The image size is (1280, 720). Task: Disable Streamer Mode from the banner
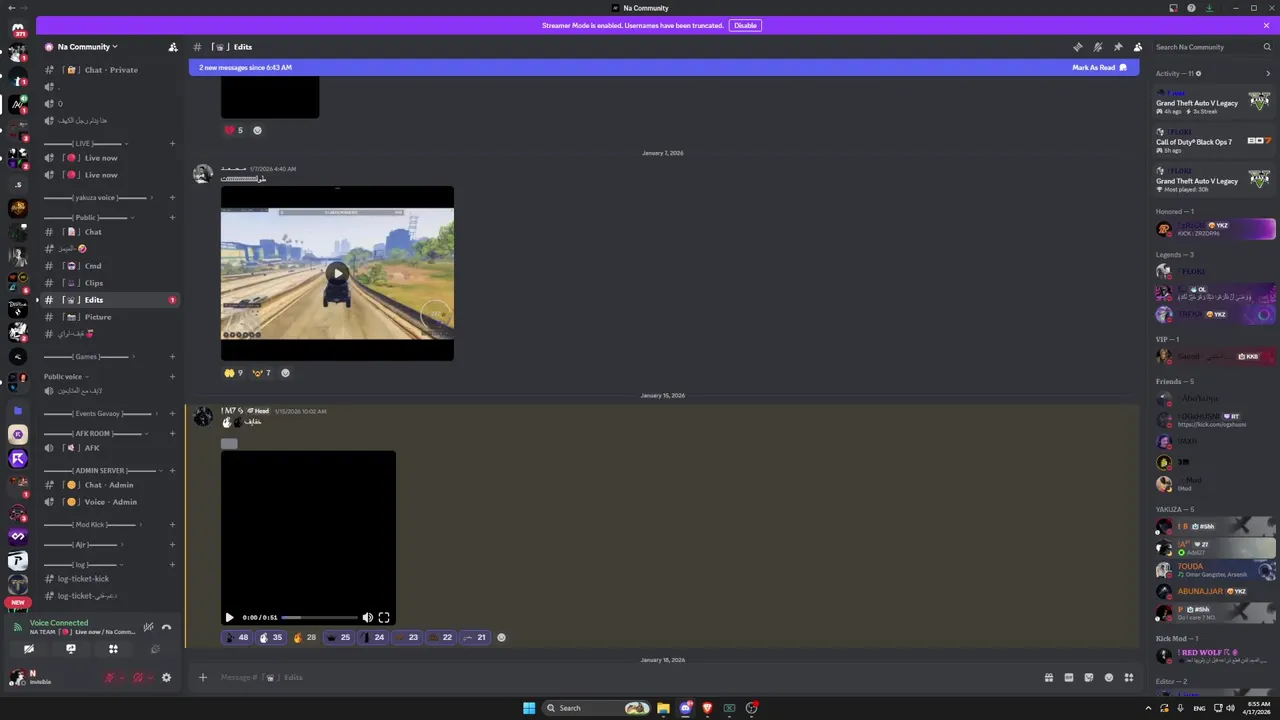(745, 25)
